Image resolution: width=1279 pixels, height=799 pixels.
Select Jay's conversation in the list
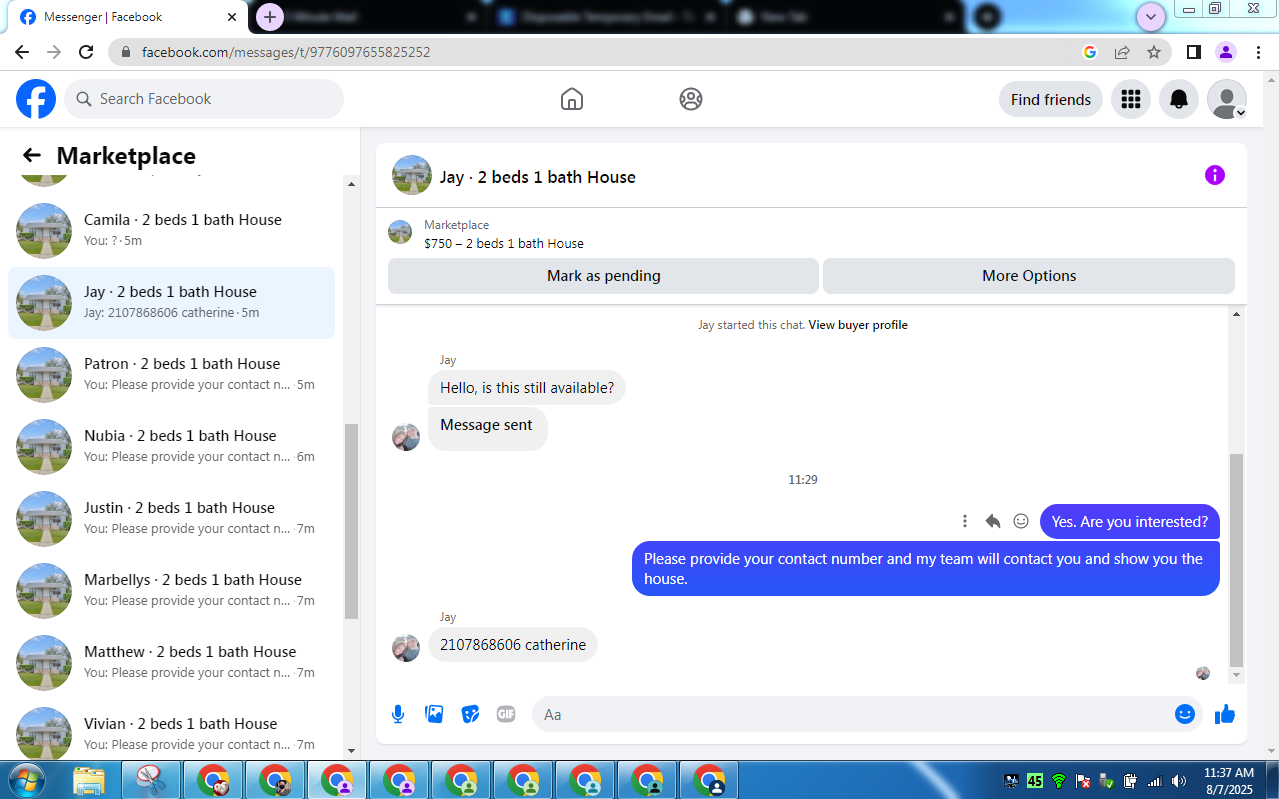click(172, 303)
